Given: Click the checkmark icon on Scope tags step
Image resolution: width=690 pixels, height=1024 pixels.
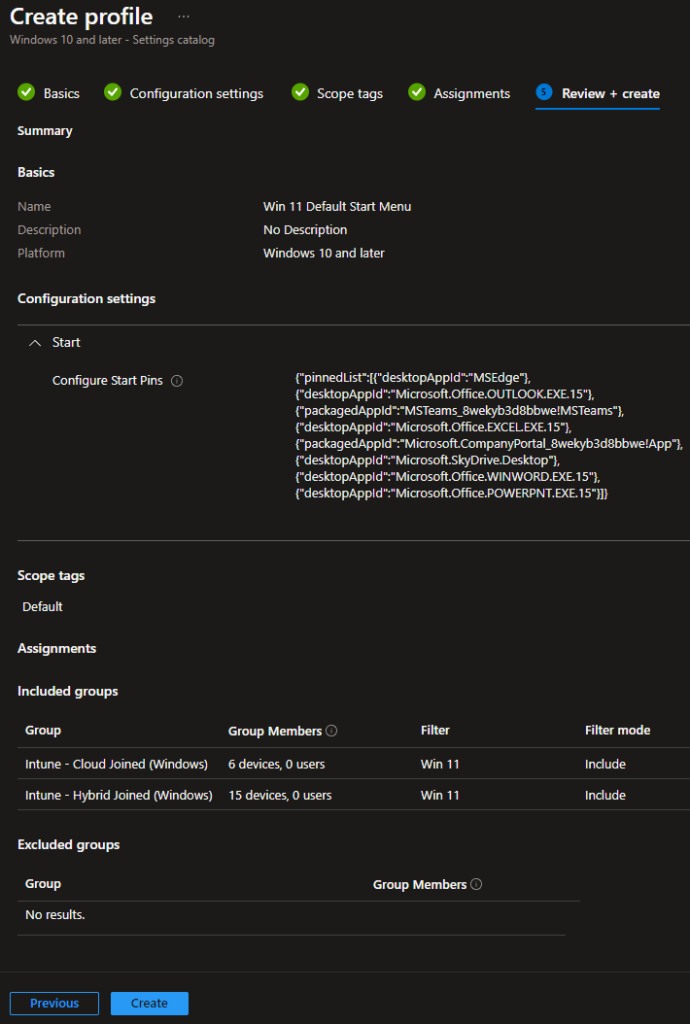Looking at the screenshot, I should [x=300, y=92].
